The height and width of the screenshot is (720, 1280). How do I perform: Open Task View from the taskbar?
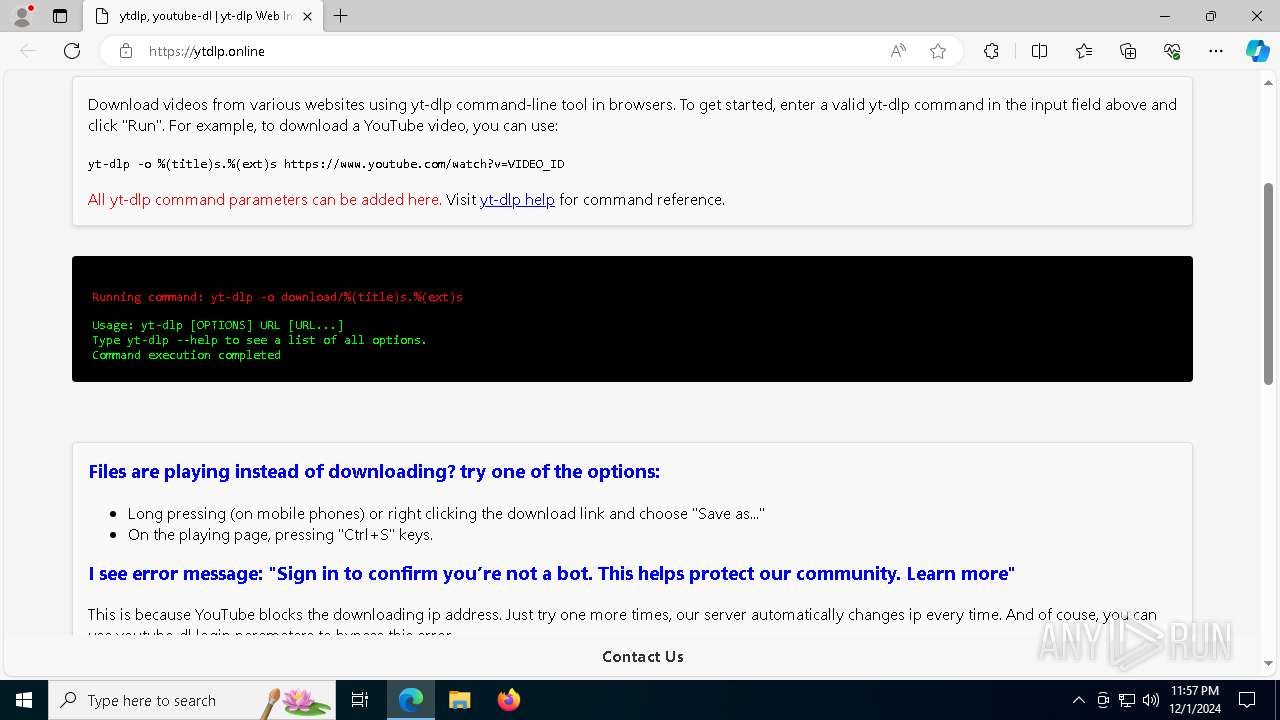[361, 700]
